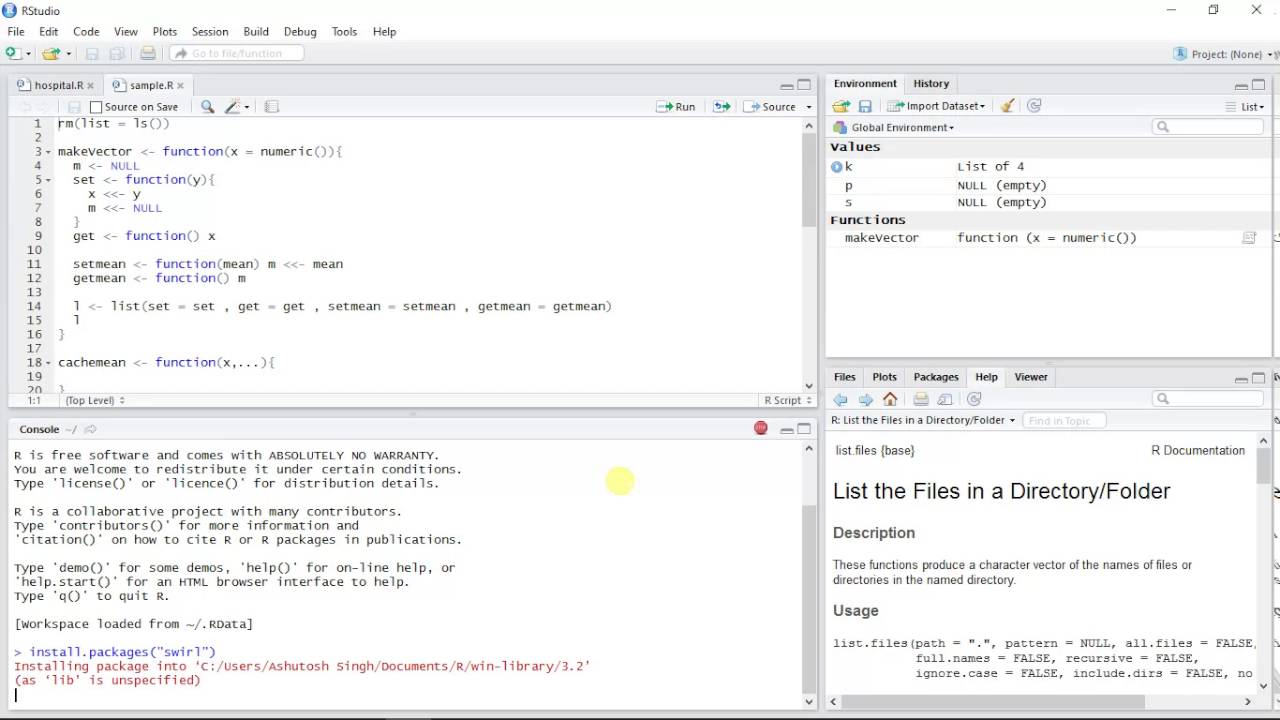Screen dimensions: 1280x720
Task: Click the Source button
Action: pos(770,106)
